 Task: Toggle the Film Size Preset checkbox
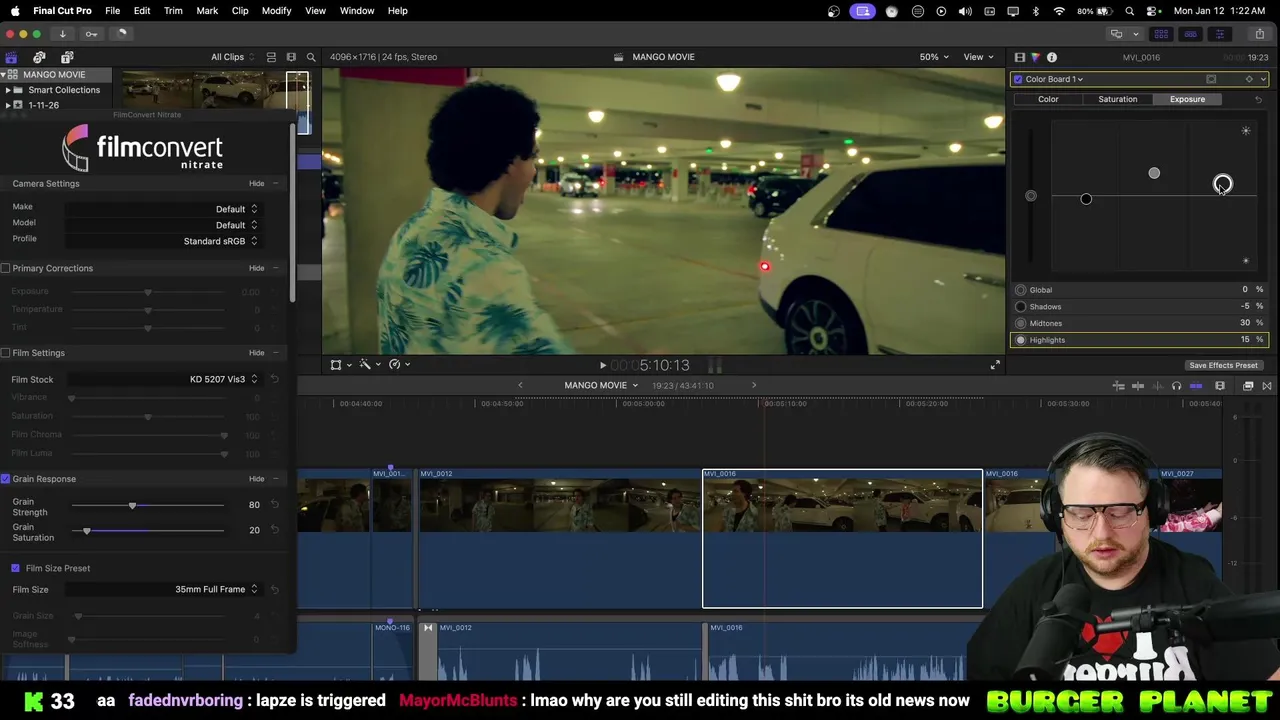point(15,568)
